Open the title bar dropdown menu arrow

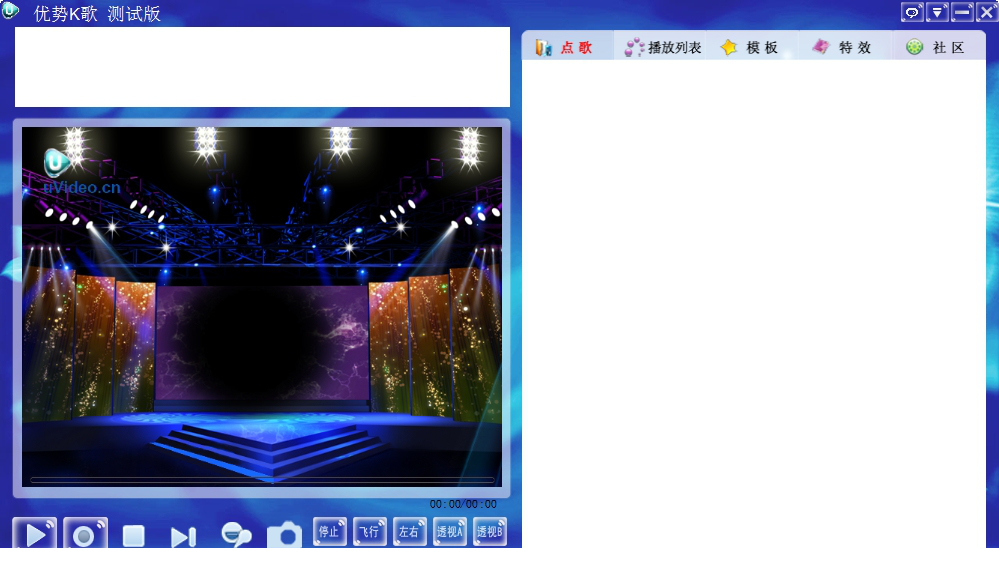[937, 12]
